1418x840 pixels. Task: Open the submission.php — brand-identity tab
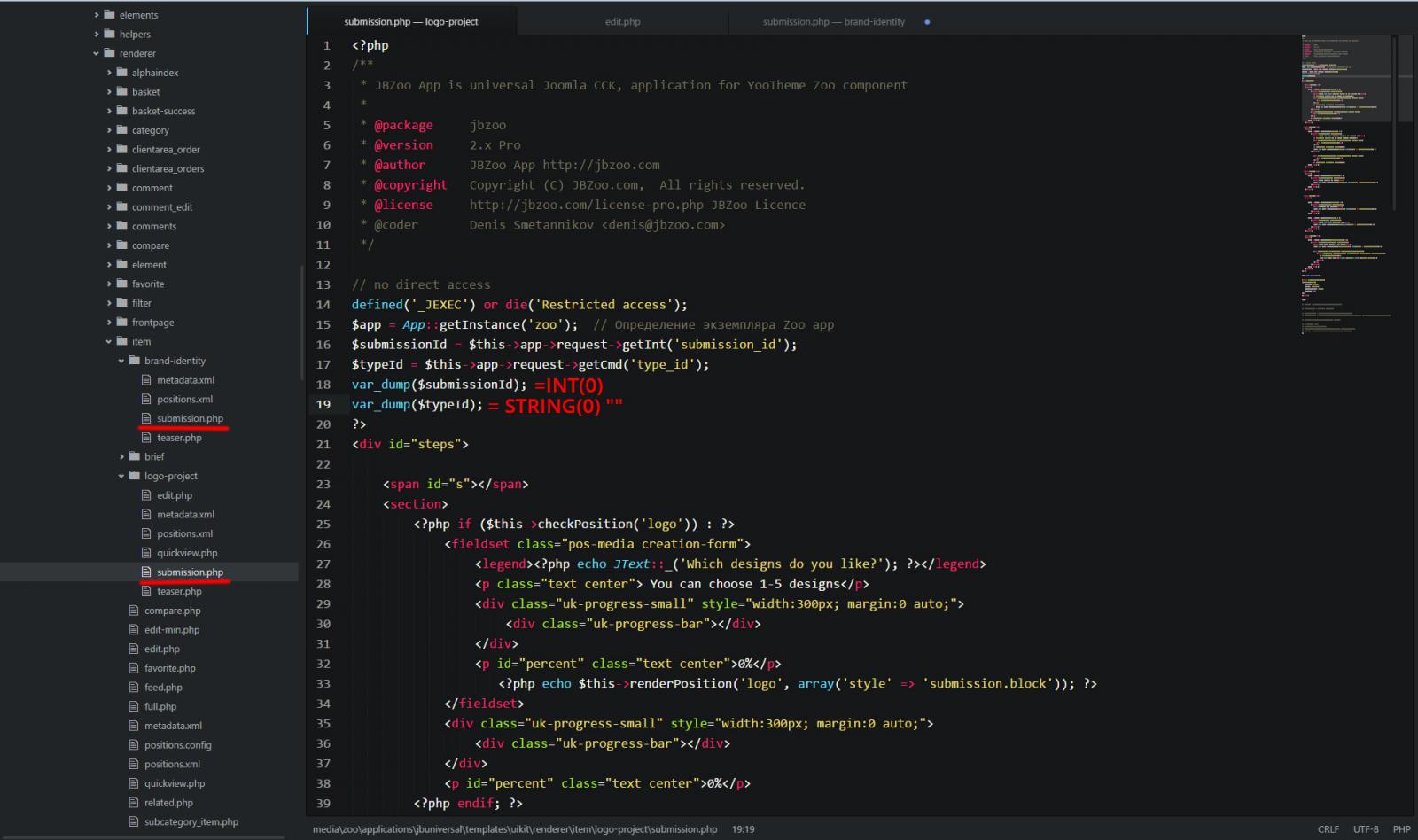833,22
